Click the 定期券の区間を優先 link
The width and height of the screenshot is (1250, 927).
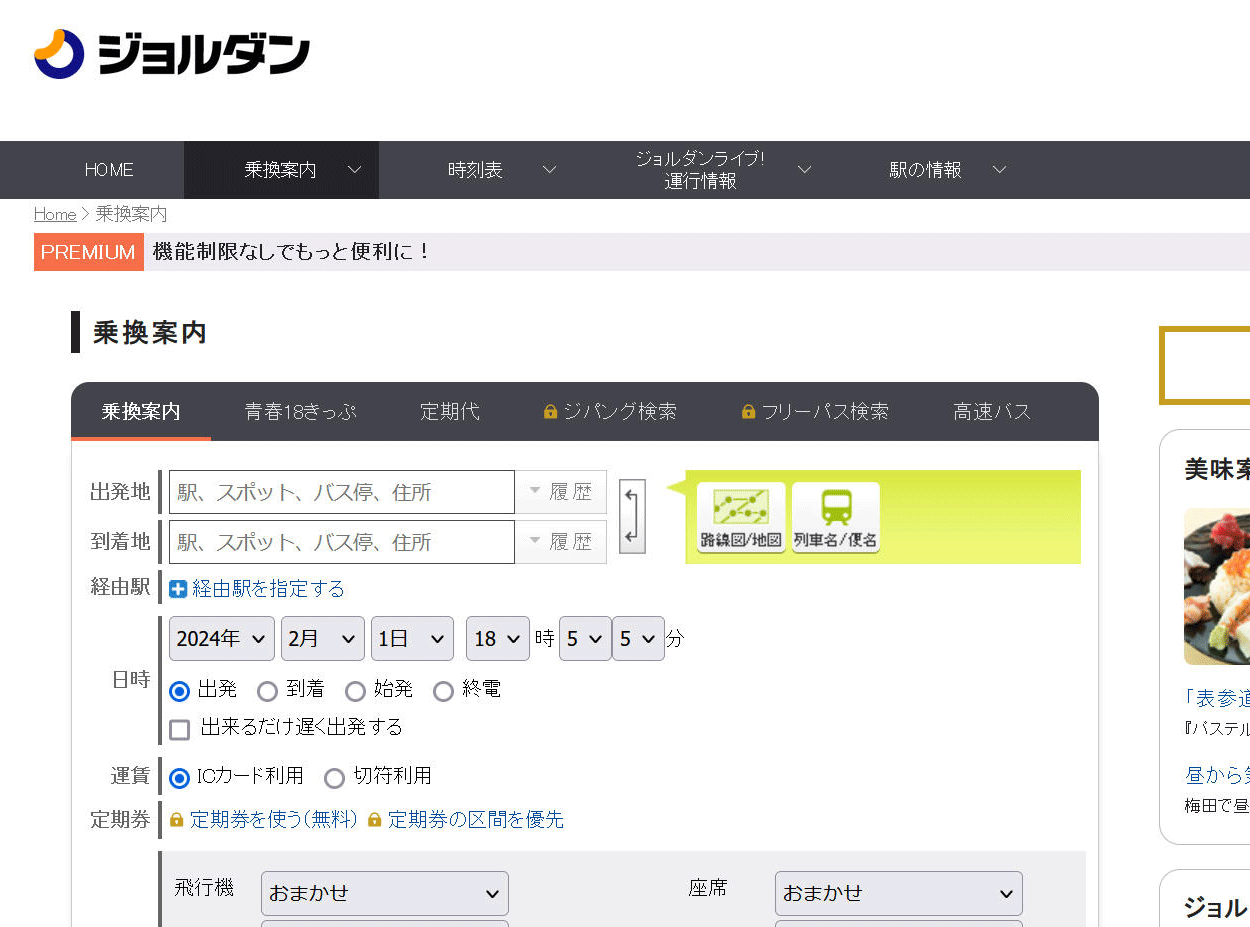(x=475, y=820)
